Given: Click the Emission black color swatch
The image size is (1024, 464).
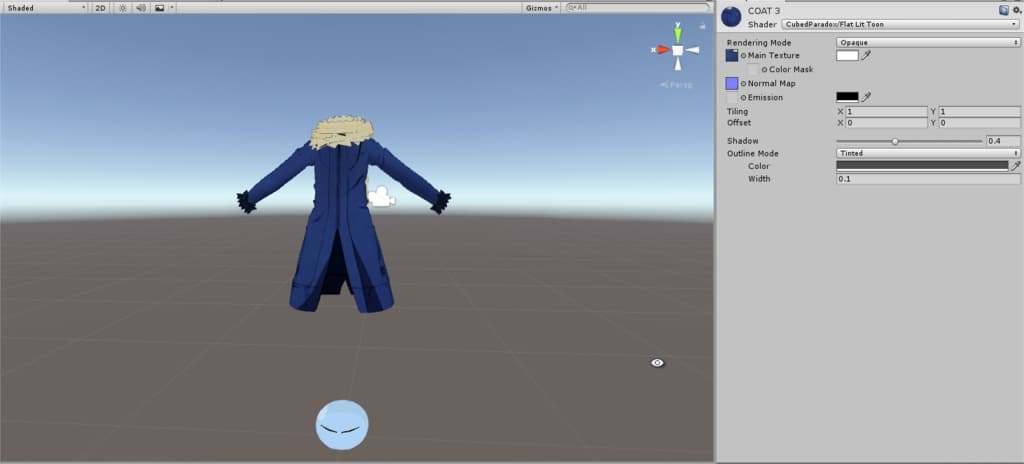Looking at the screenshot, I should click(847, 97).
